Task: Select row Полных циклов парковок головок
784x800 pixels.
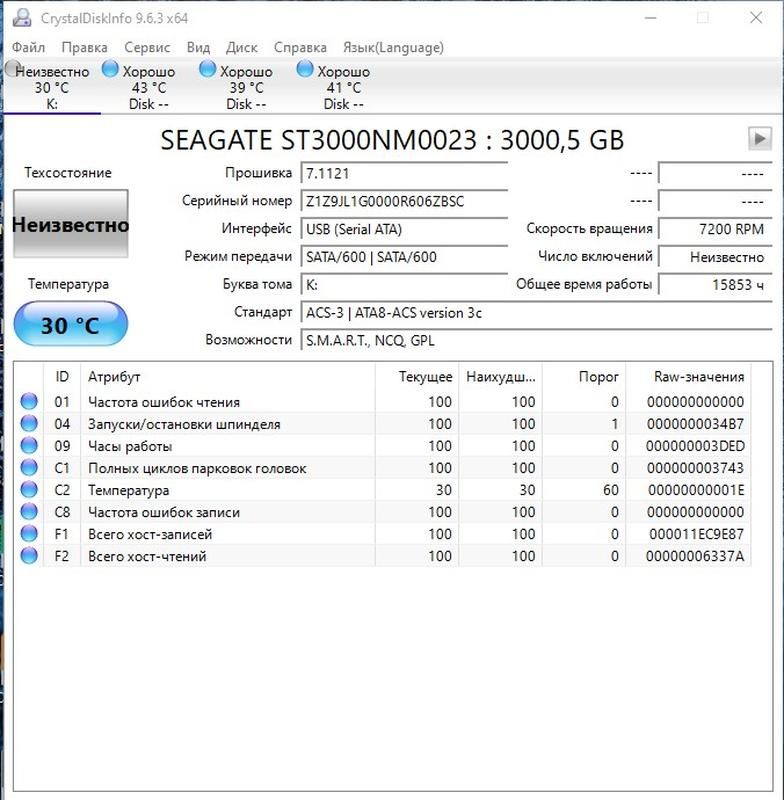Action: [383, 468]
